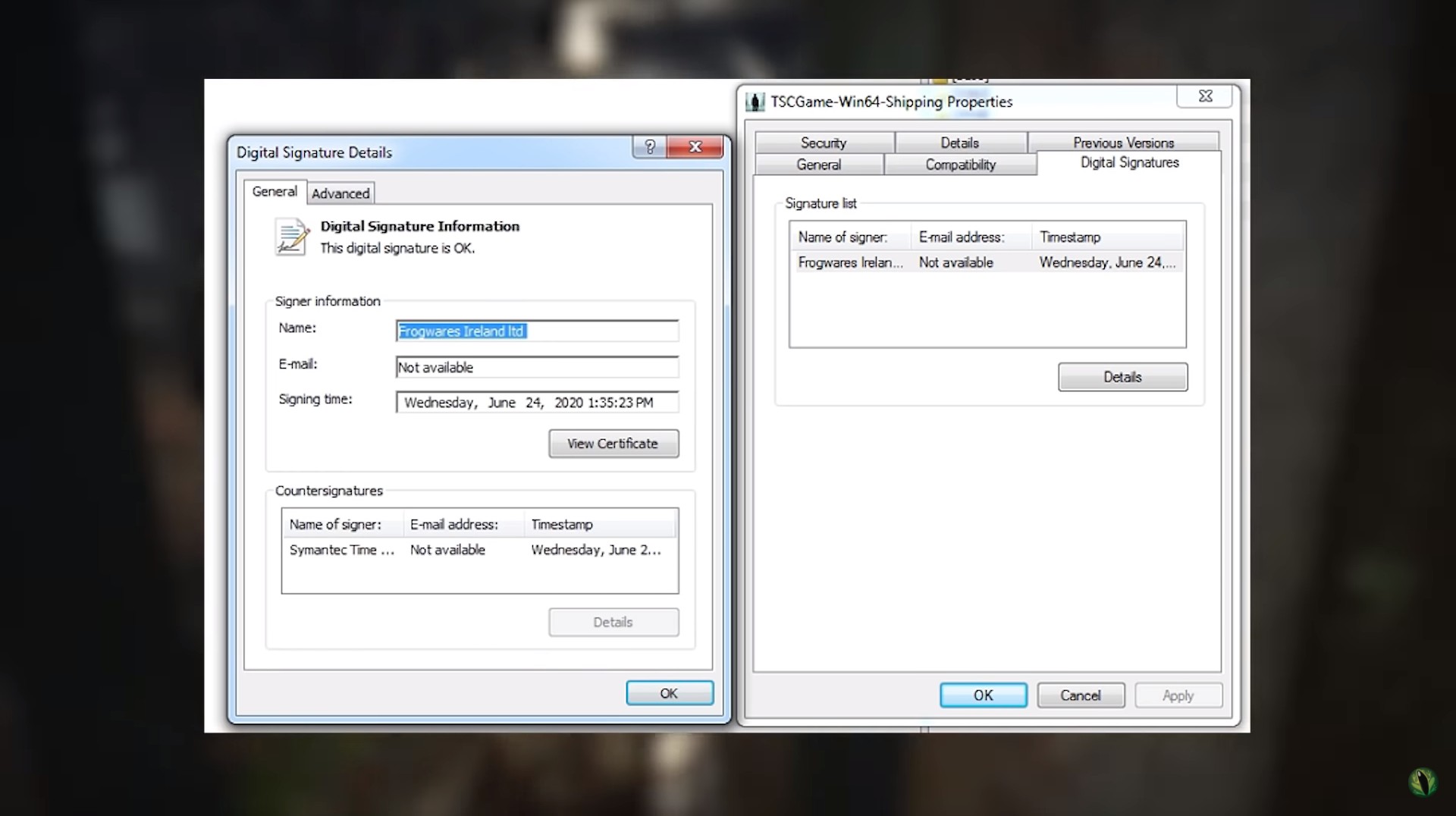
Task: Click OK in Digital Signature Details
Action: 669,693
